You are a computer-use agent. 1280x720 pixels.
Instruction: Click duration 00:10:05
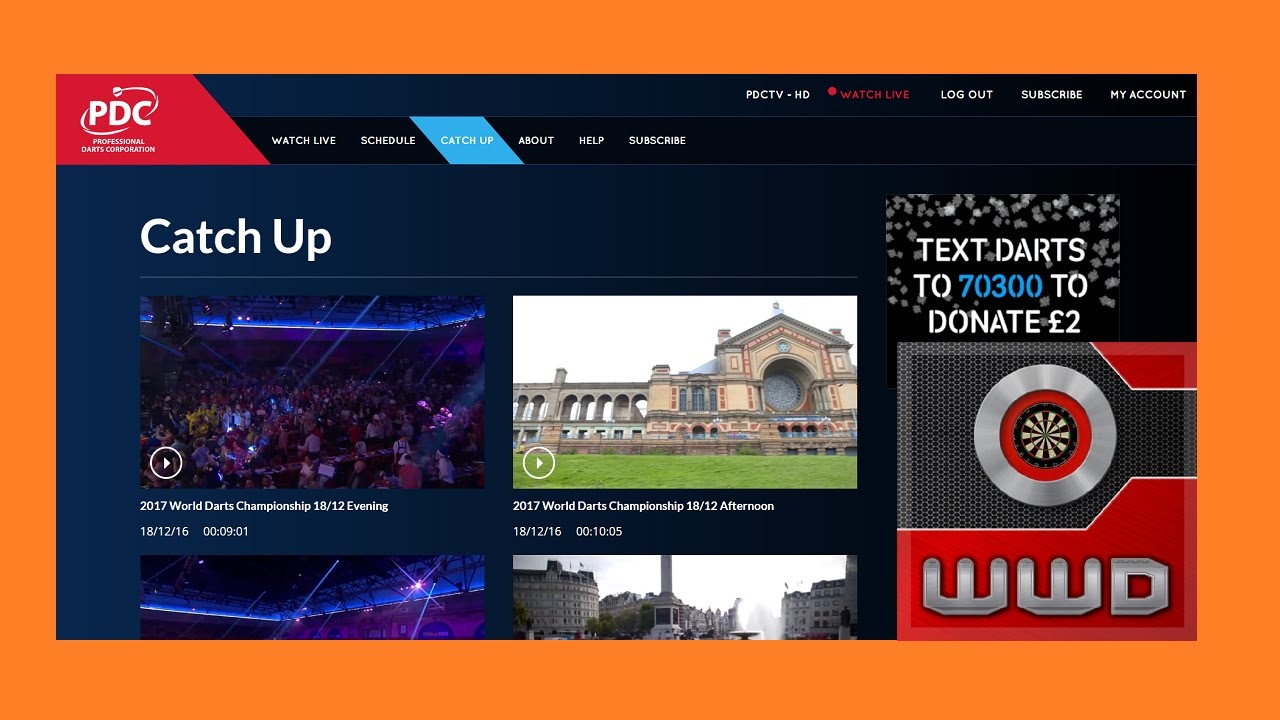point(599,532)
